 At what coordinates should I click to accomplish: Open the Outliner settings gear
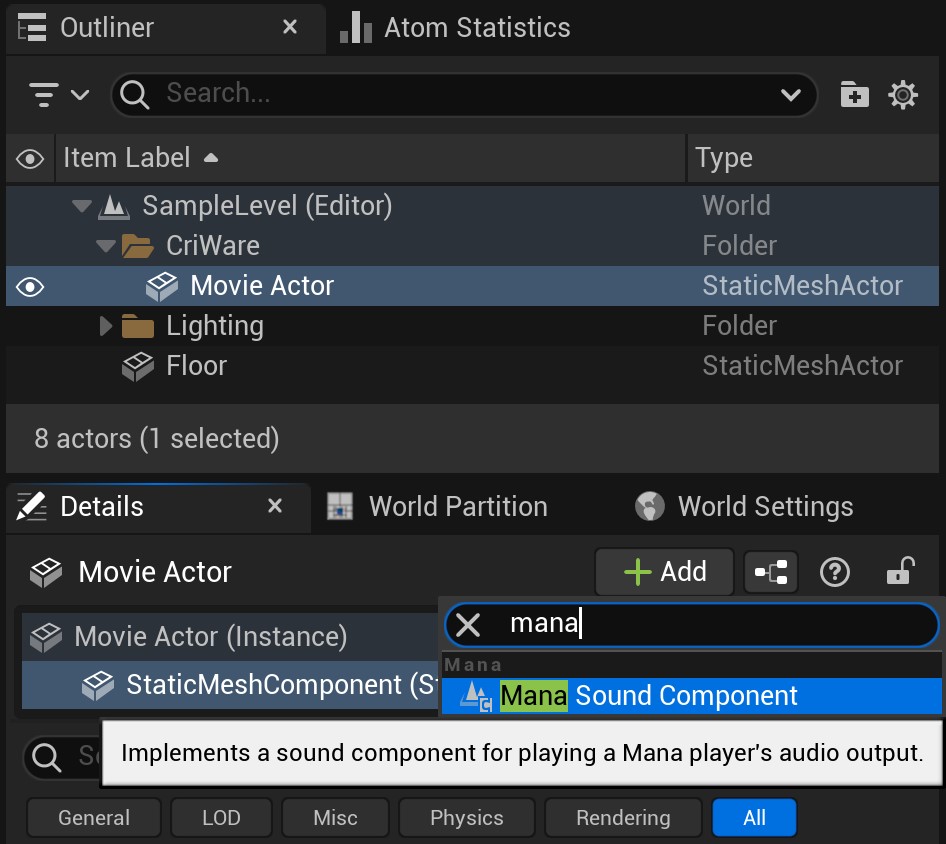[902, 94]
